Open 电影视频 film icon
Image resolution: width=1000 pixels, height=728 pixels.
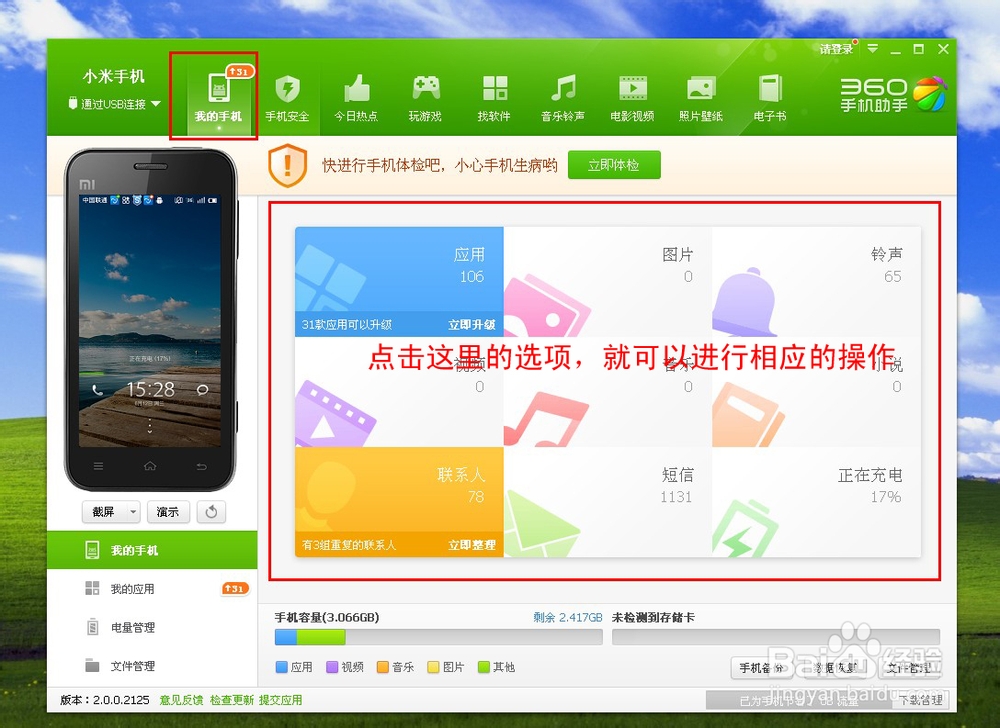pos(632,97)
